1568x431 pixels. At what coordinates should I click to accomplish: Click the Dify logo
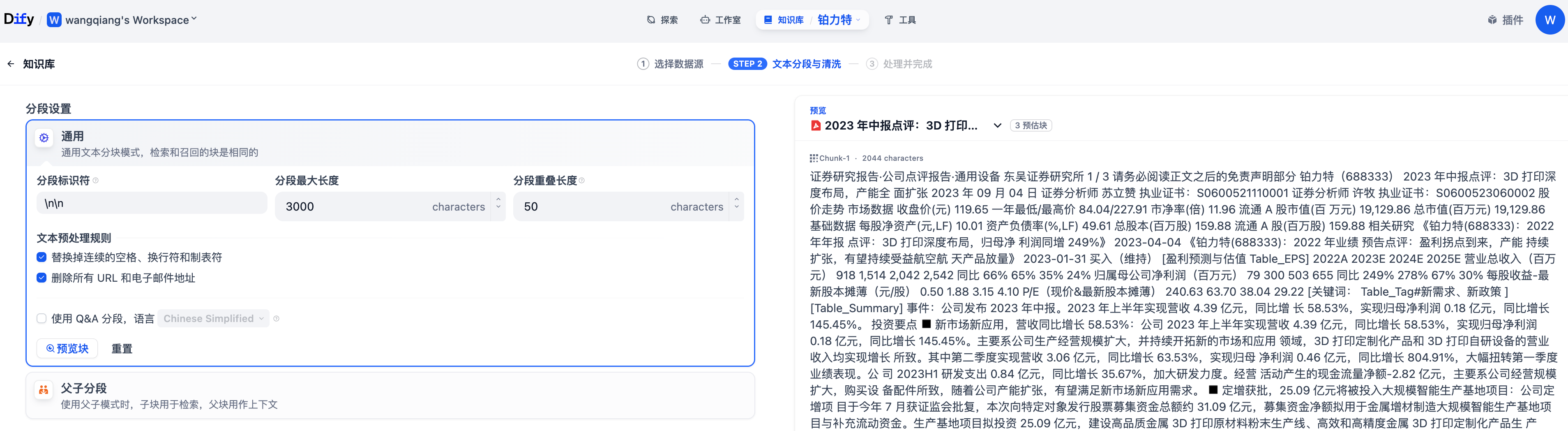coord(19,19)
